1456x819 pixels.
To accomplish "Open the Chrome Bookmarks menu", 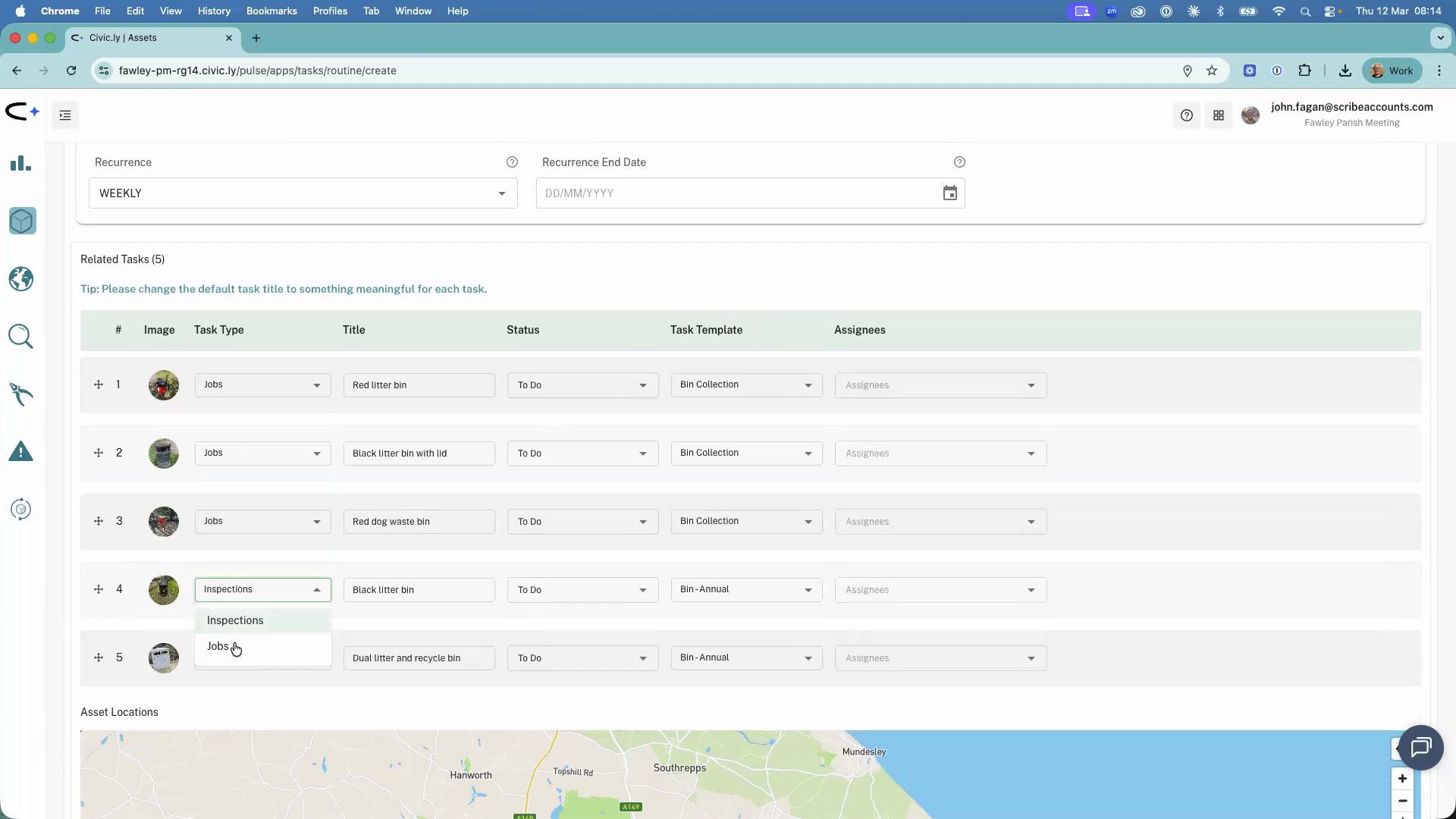I will (x=271, y=11).
